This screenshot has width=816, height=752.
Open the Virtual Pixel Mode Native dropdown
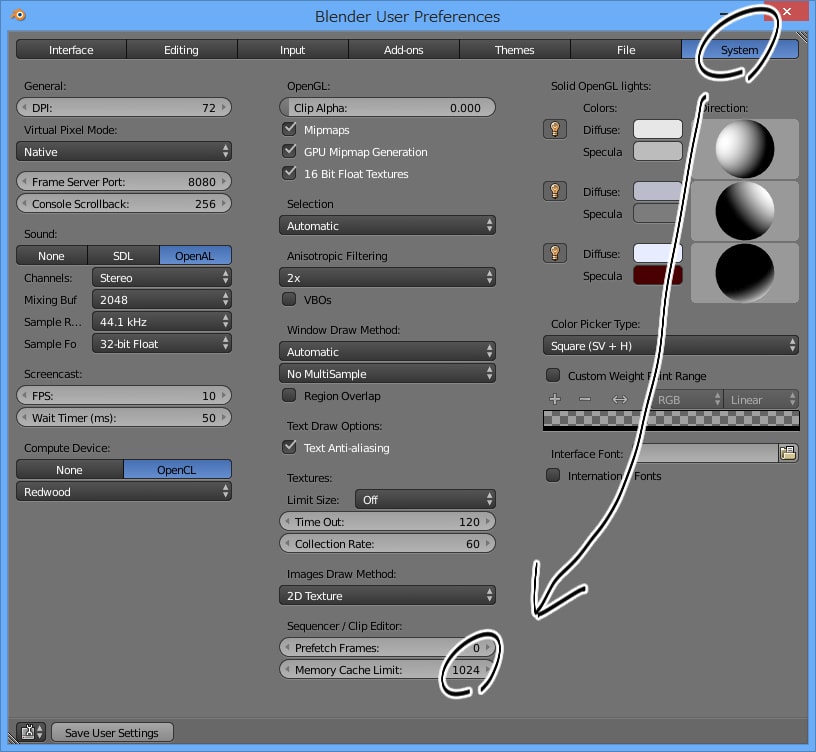pyautogui.click(x=124, y=151)
